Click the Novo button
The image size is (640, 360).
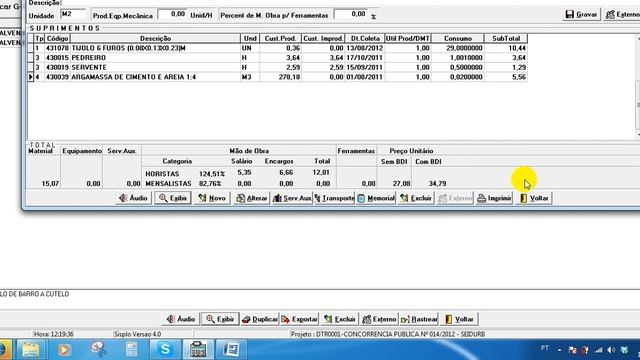click(212, 198)
